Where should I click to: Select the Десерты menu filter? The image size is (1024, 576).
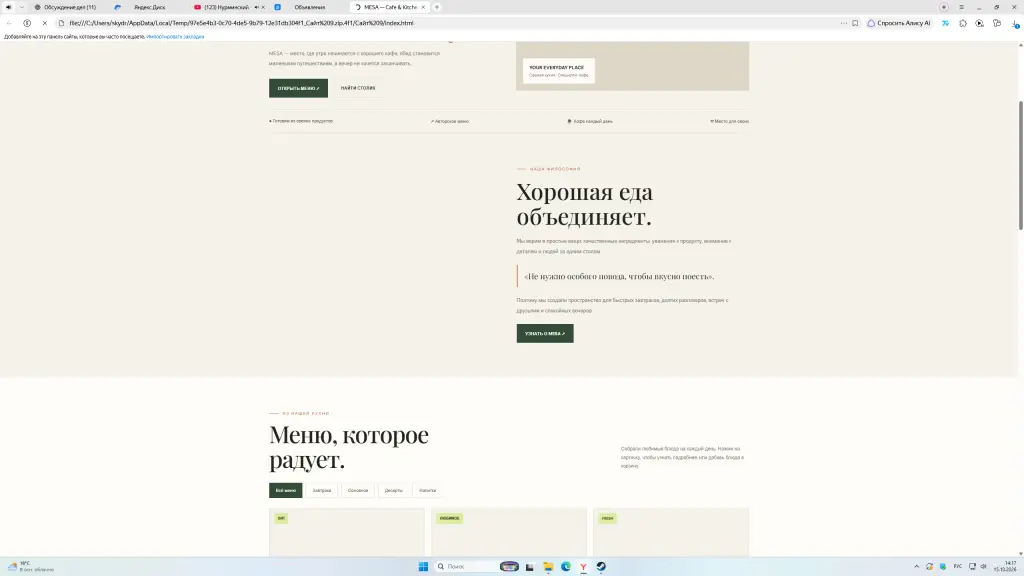(394, 490)
